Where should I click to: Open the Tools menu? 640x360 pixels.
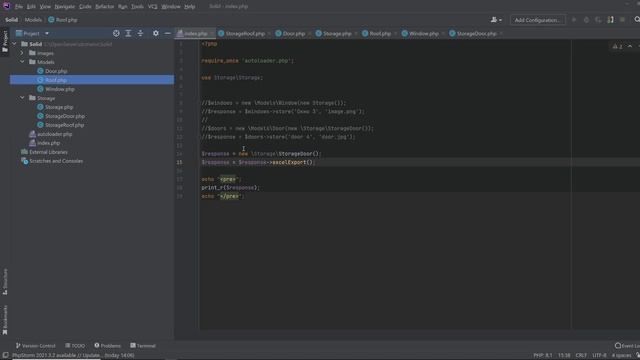137,7
